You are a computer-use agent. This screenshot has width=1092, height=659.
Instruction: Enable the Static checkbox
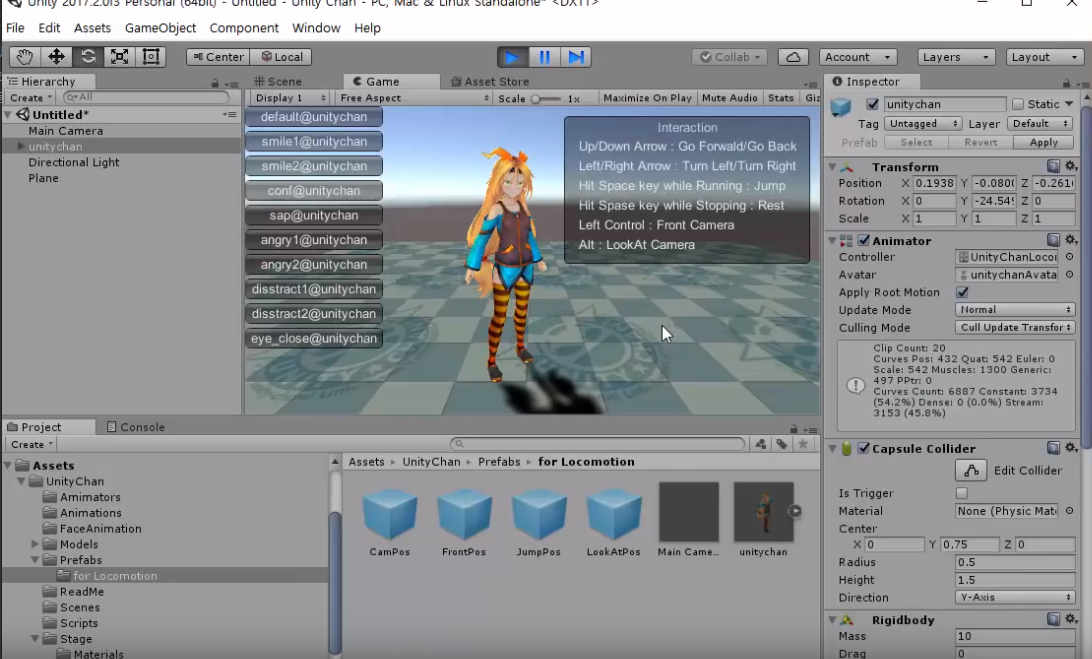(x=1017, y=104)
